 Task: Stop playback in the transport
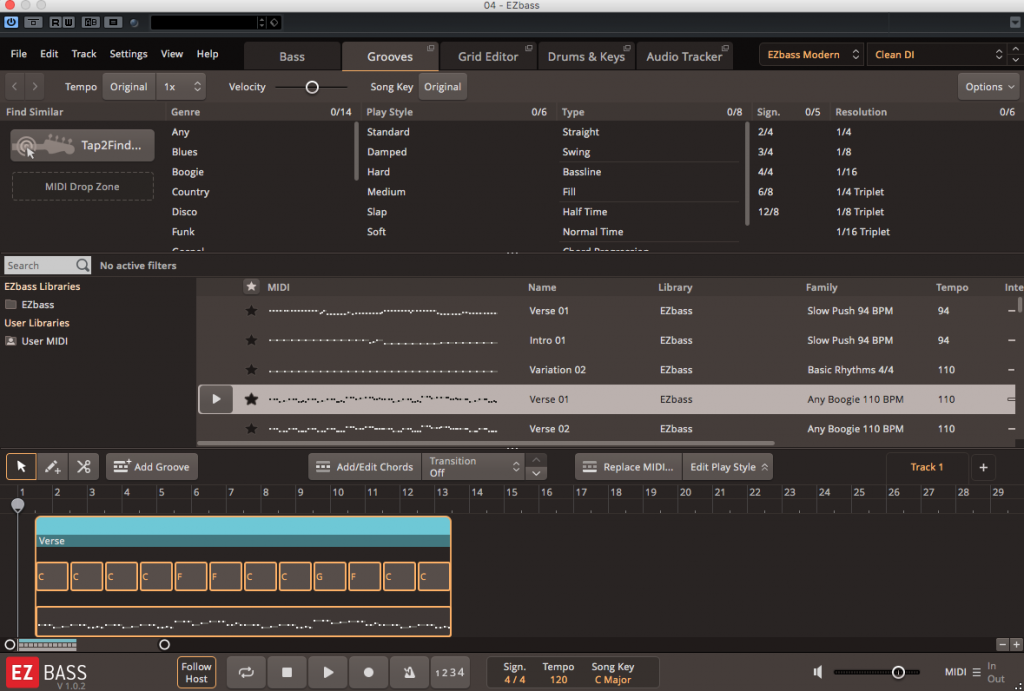point(287,672)
